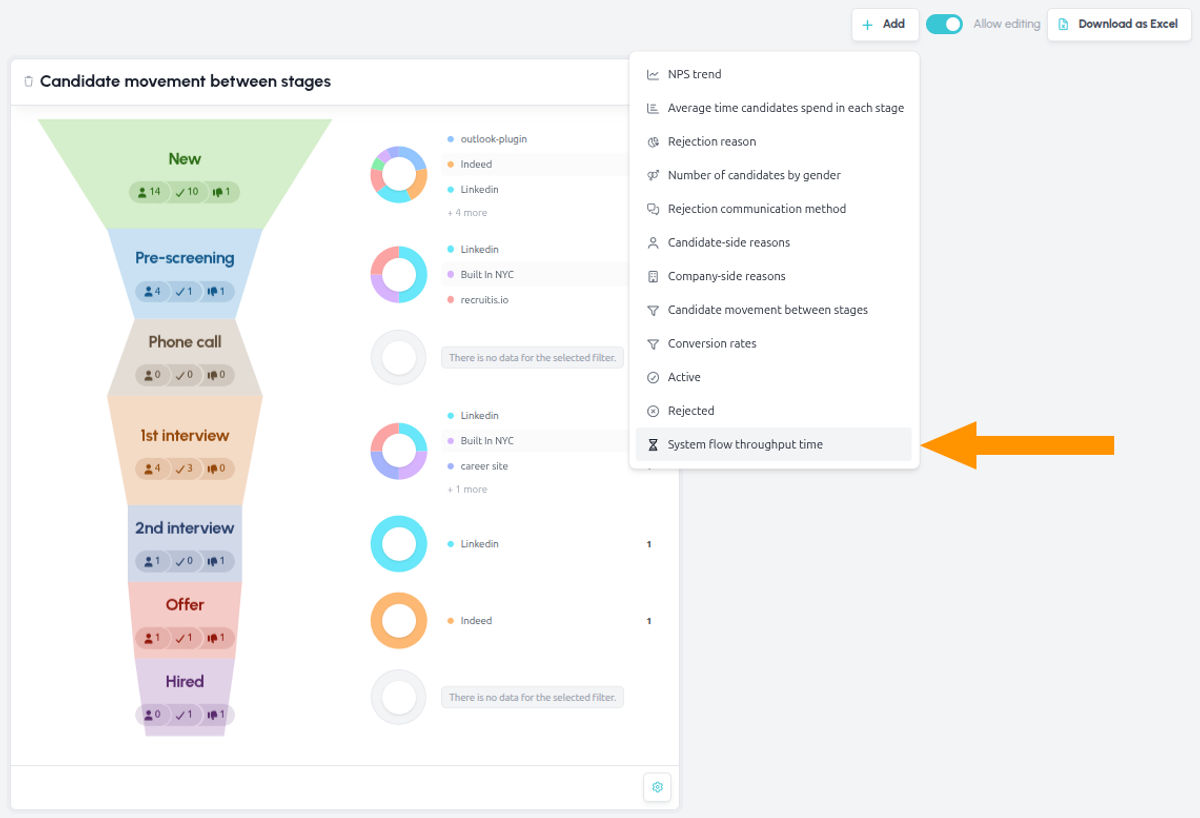This screenshot has width=1200, height=818.
Task: Choose Average time candidates spend in each stage
Action: [774, 108]
